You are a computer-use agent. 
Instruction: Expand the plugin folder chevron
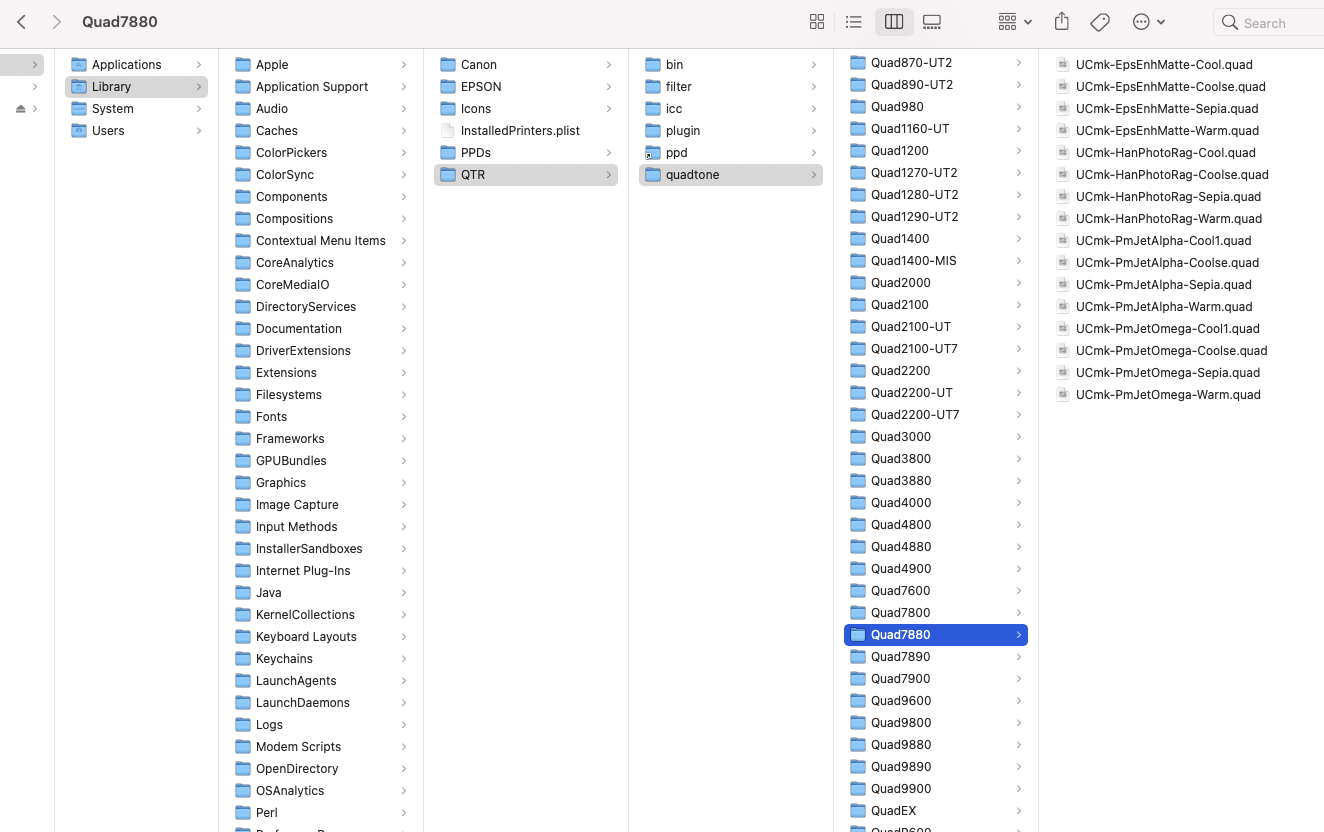pyautogui.click(x=814, y=131)
